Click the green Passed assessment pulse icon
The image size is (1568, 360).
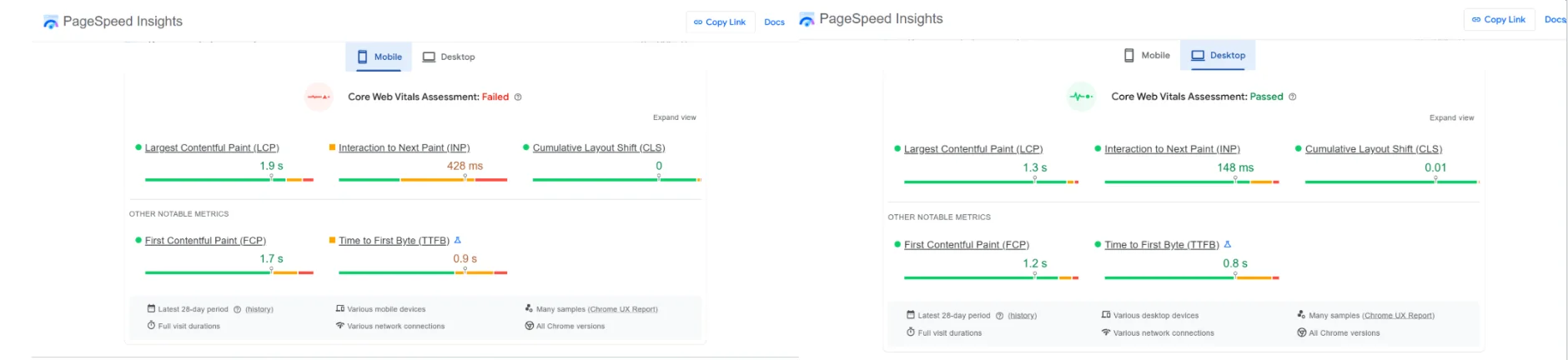tap(1082, 97)
